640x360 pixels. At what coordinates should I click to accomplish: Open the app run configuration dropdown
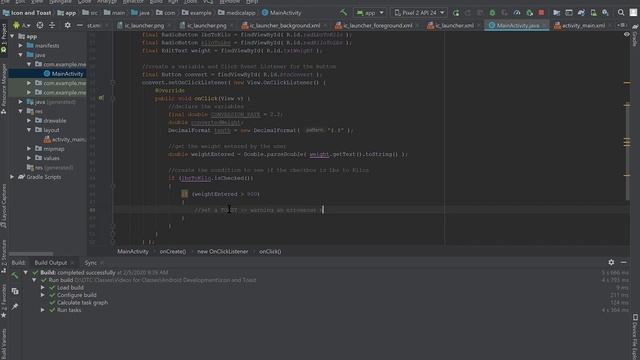(x=370, y=13)
